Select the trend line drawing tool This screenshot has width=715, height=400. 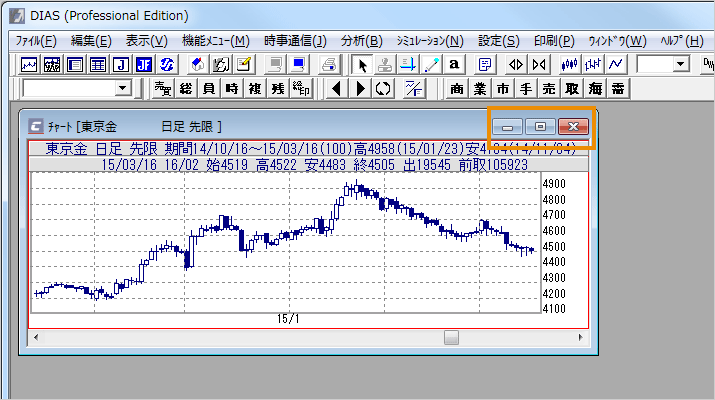[432, 64]
